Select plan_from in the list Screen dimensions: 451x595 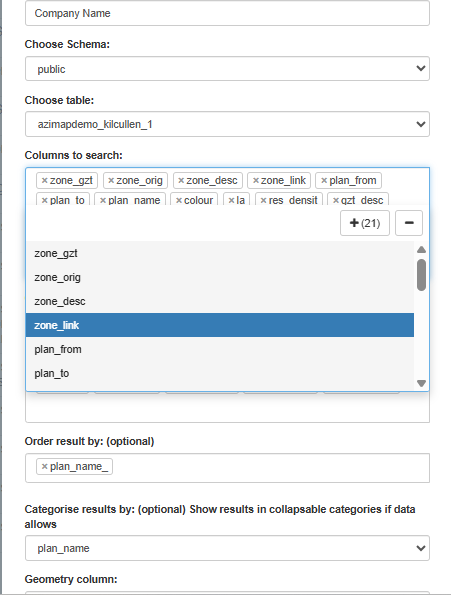220,349
